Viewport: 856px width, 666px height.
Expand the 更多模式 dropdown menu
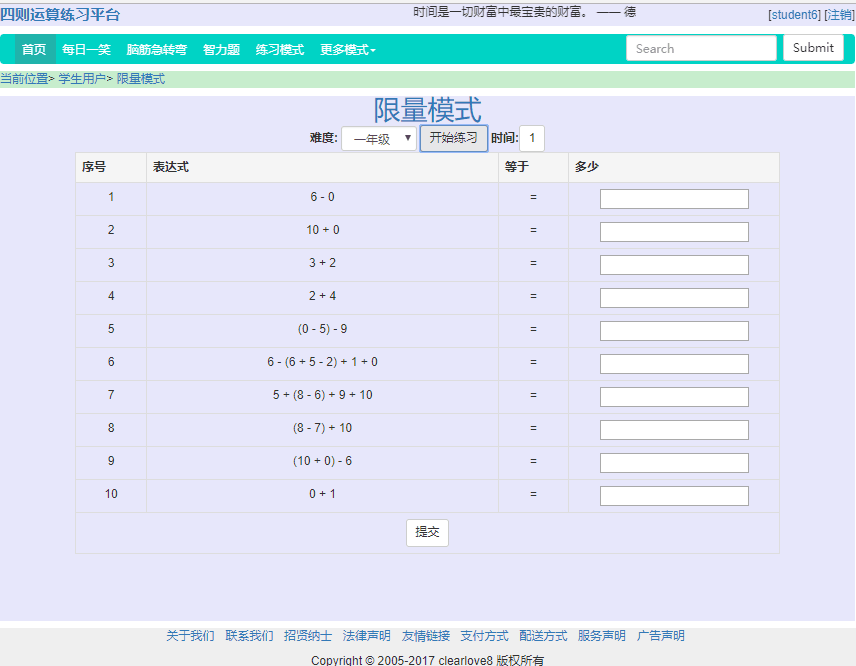point(348,50)
